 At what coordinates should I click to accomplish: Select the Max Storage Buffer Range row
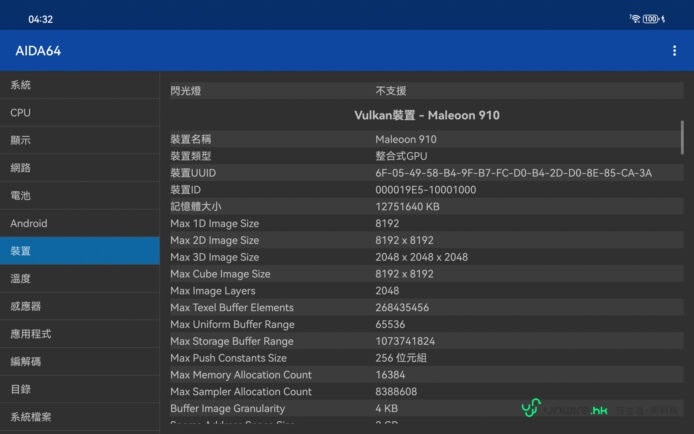click(x=427, y=341)
